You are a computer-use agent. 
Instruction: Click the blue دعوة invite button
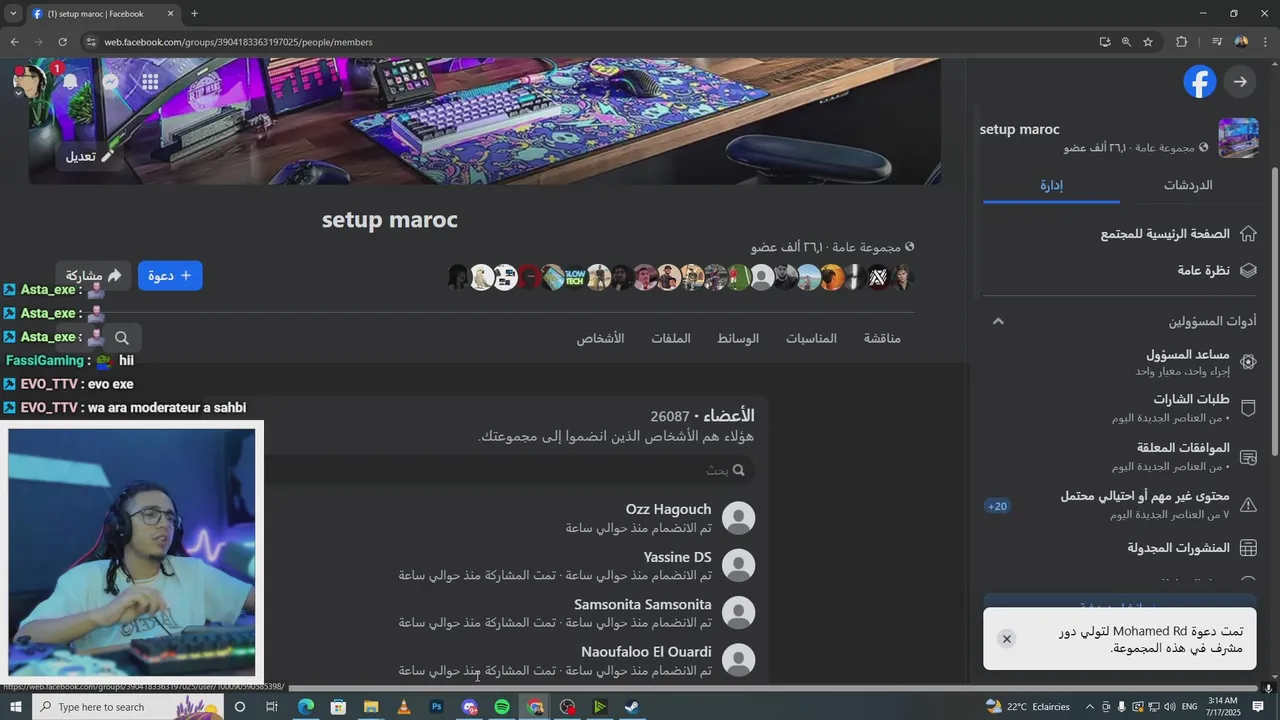[x=170, y=276]
